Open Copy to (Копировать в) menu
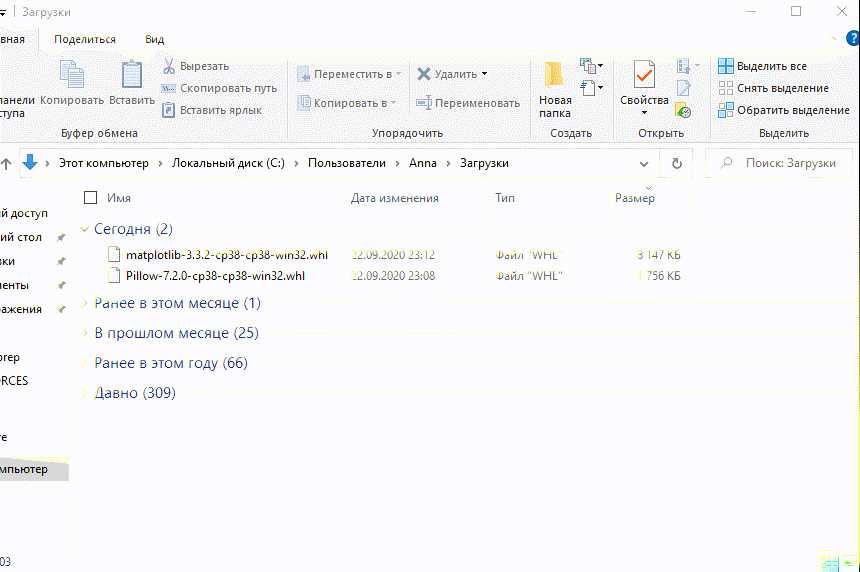This screenshot has height=572, width=860. pyautogui.click(x=347, y=103)
